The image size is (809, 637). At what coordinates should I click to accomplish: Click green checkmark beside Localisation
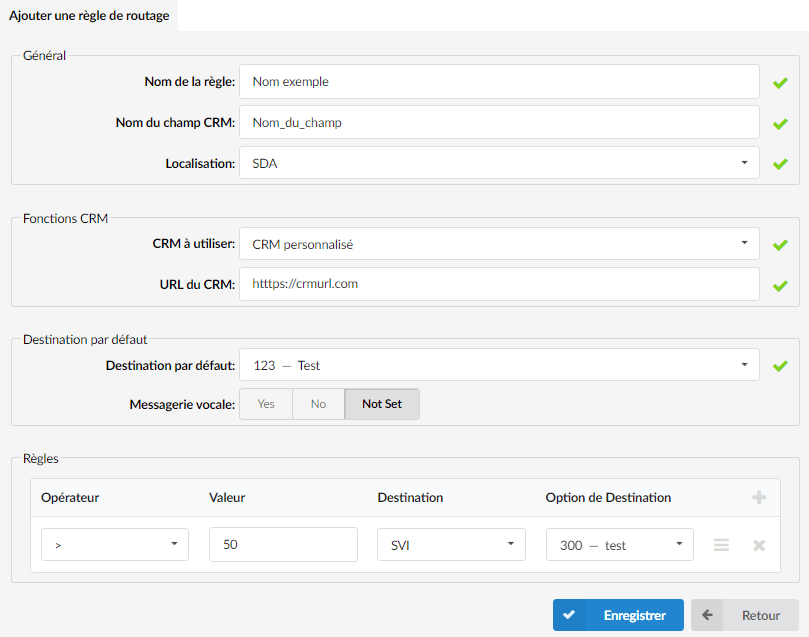click(x=780, y=164)
